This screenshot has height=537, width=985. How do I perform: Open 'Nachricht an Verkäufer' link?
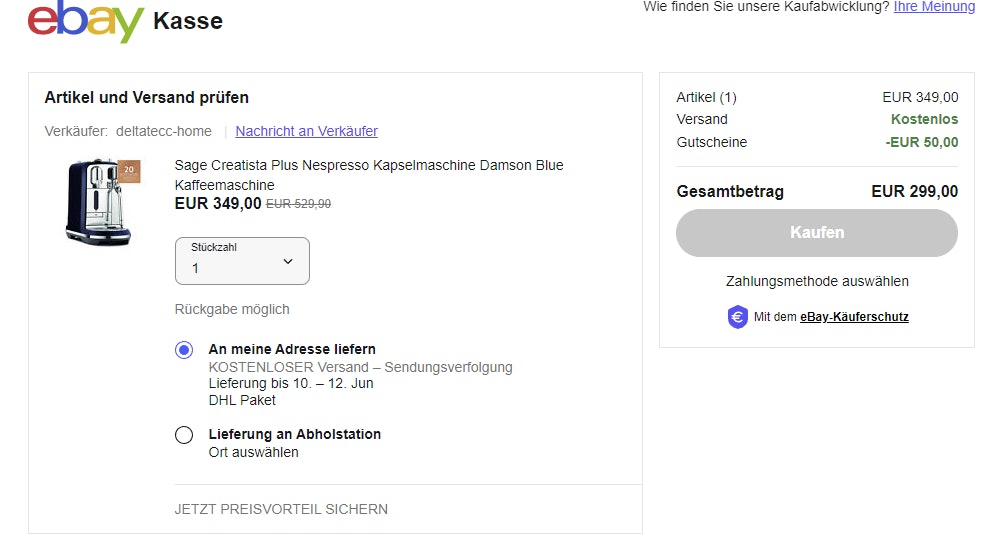(x=307, y=131)
